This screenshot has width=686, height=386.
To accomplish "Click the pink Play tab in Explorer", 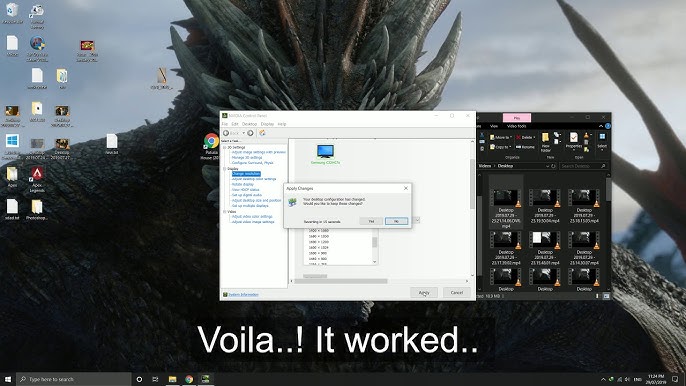I will pyautogui.click(x=517, y=117).
